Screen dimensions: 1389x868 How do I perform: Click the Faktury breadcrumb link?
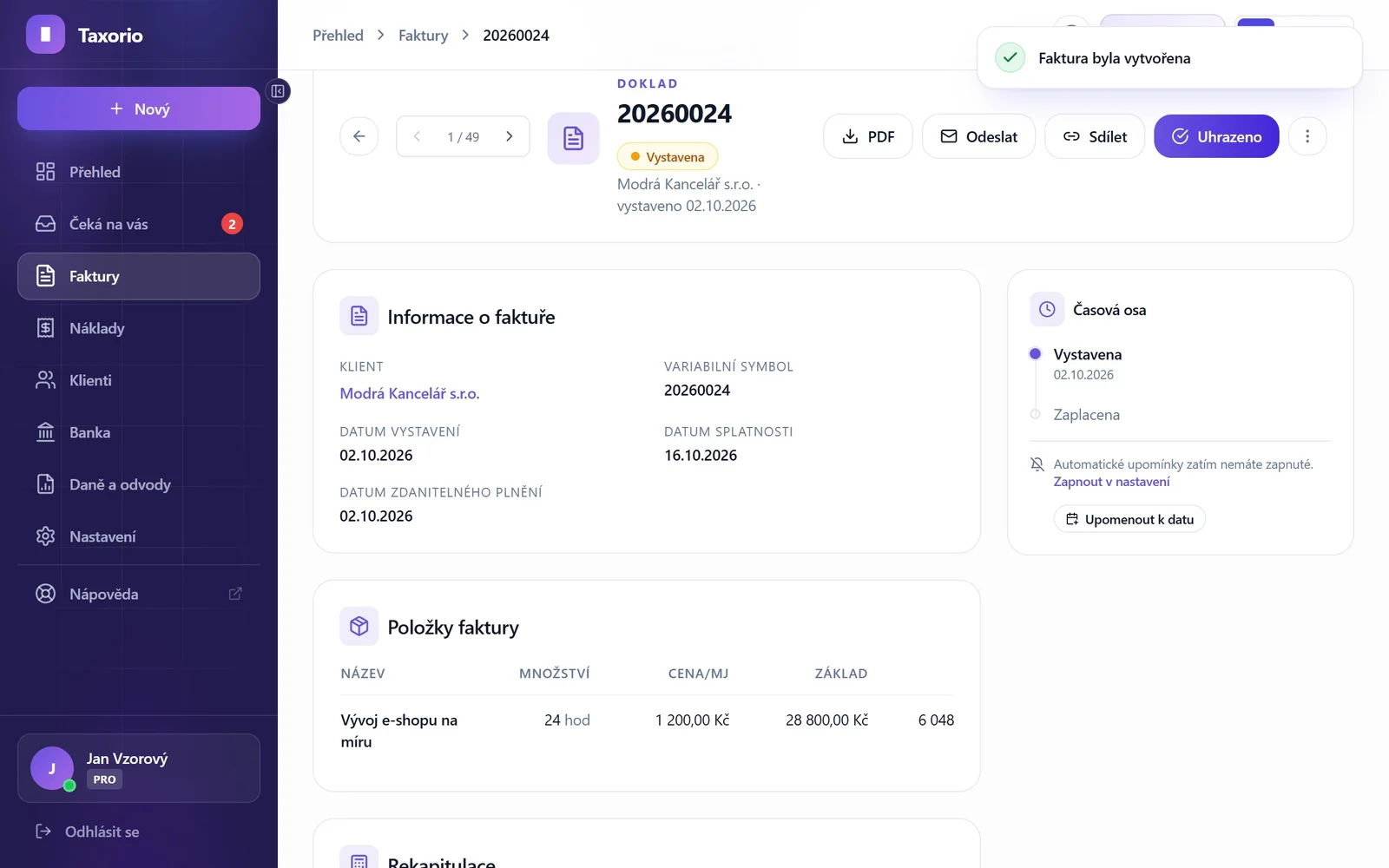(x=424, y=36)
